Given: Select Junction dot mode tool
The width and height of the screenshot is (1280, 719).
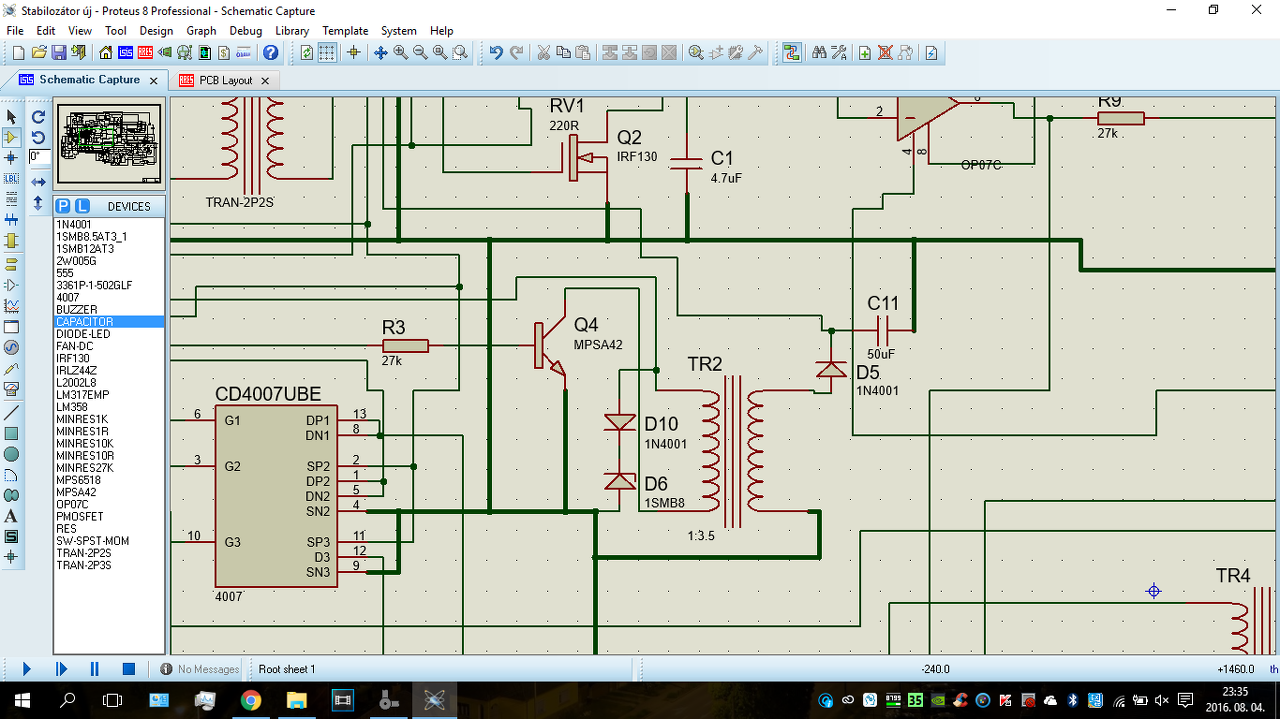Looking at the screenshot, I should (x=11, y=158).
